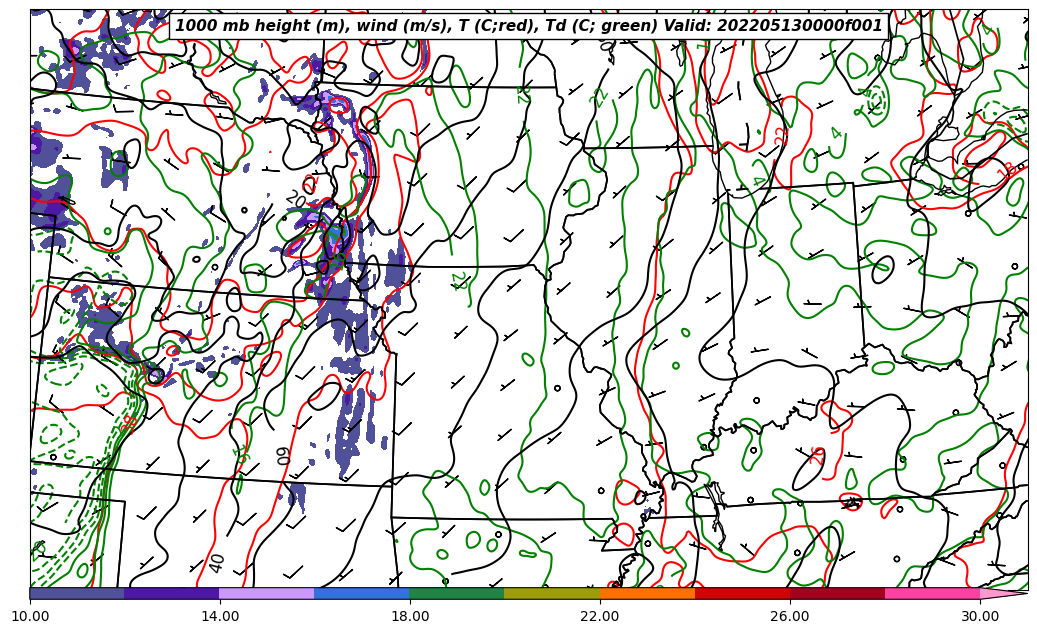This screenshot has height=633, width=1037.
Task: Click the black 60 height contour label
Action: (283, 456)
